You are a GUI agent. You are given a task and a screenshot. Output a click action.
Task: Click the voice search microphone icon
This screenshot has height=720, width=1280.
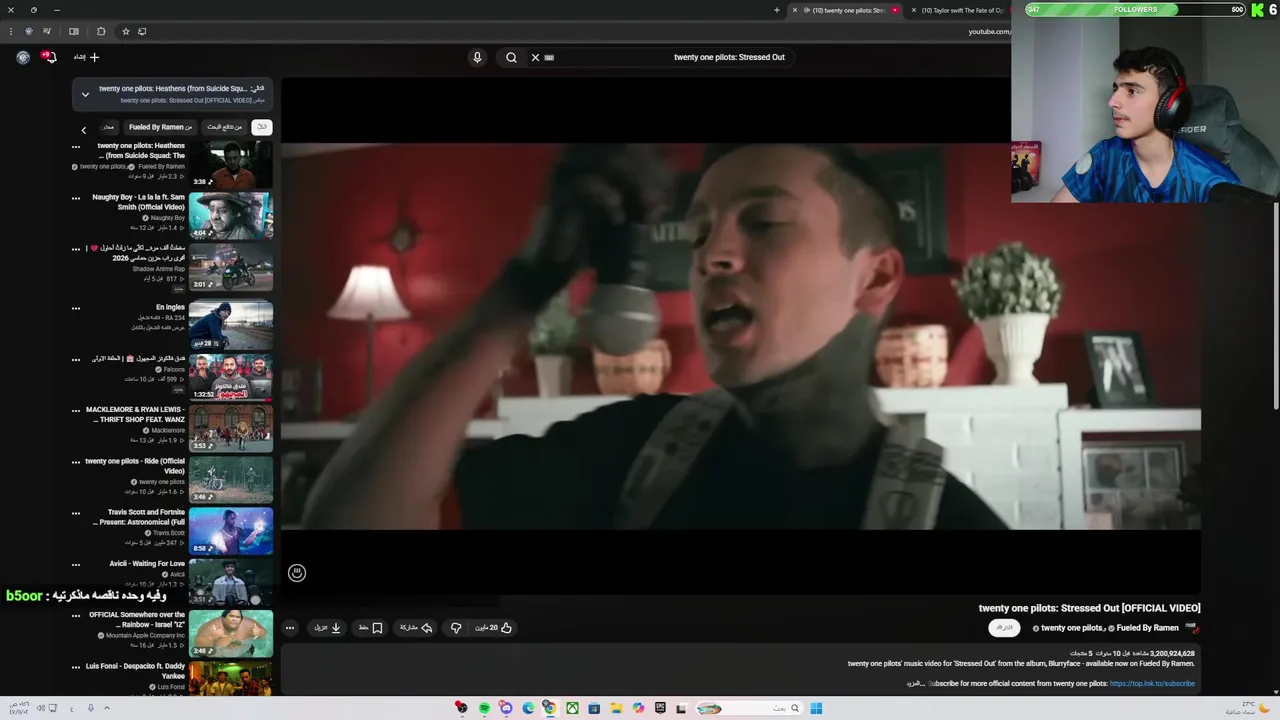coord(477,57)
